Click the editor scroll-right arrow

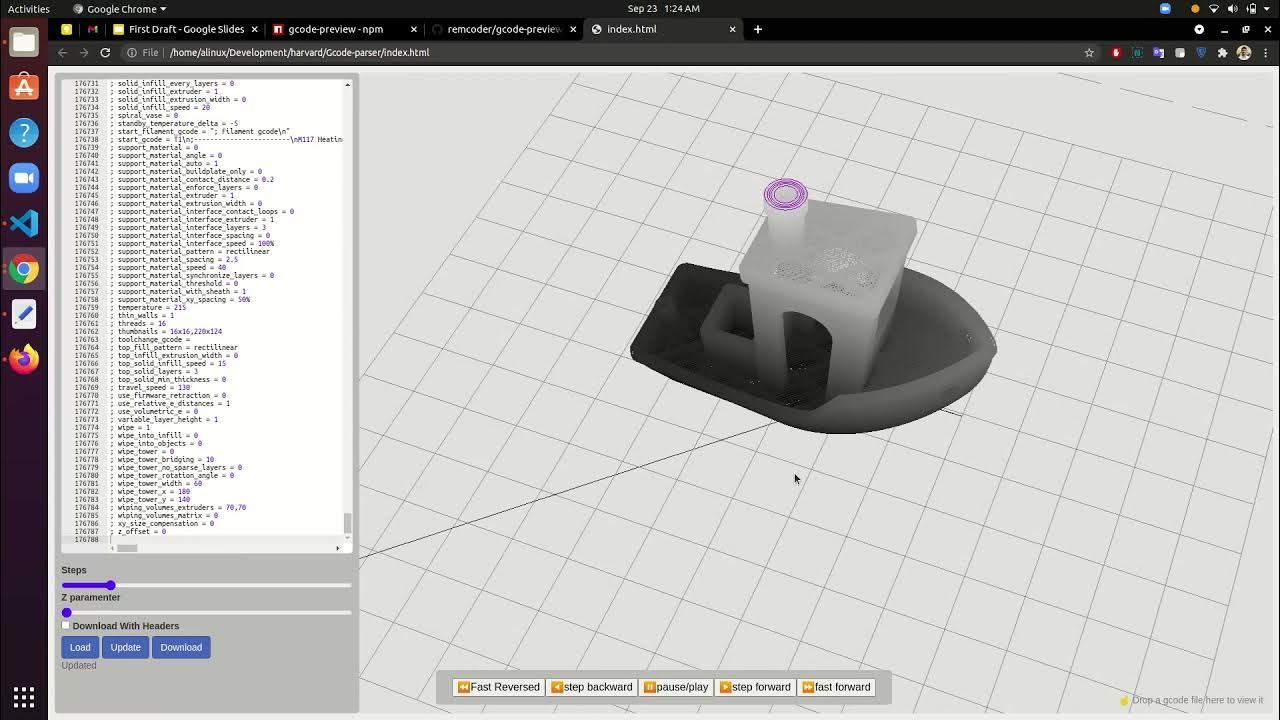337,548
